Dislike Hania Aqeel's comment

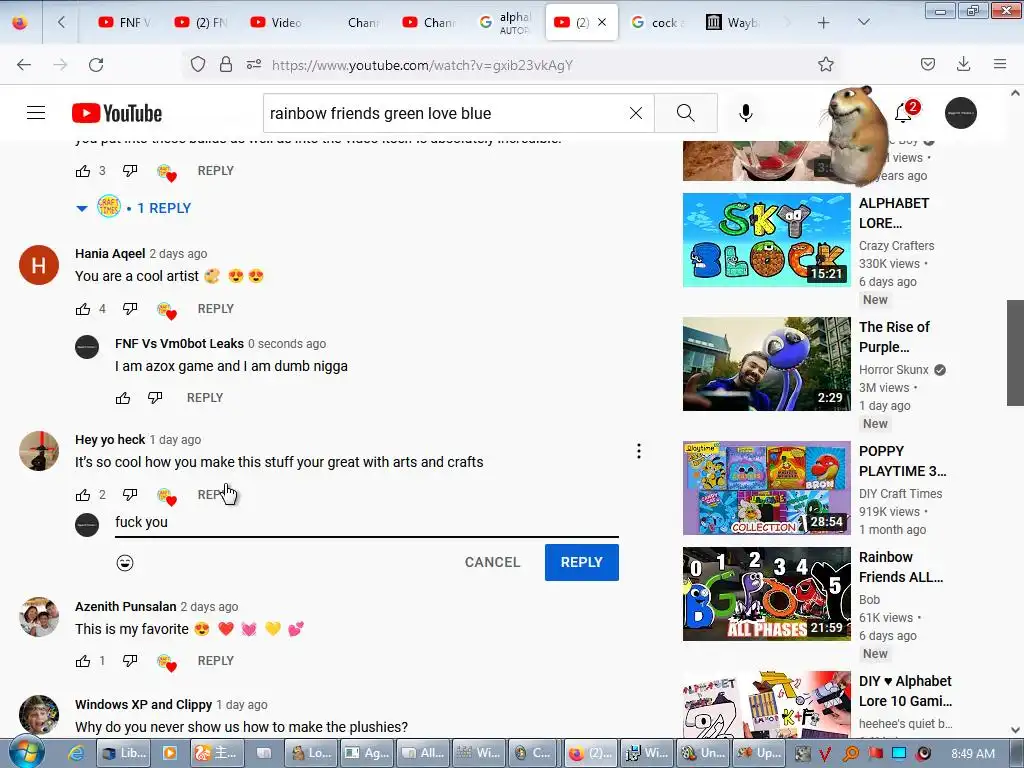(x=130, y=309)
